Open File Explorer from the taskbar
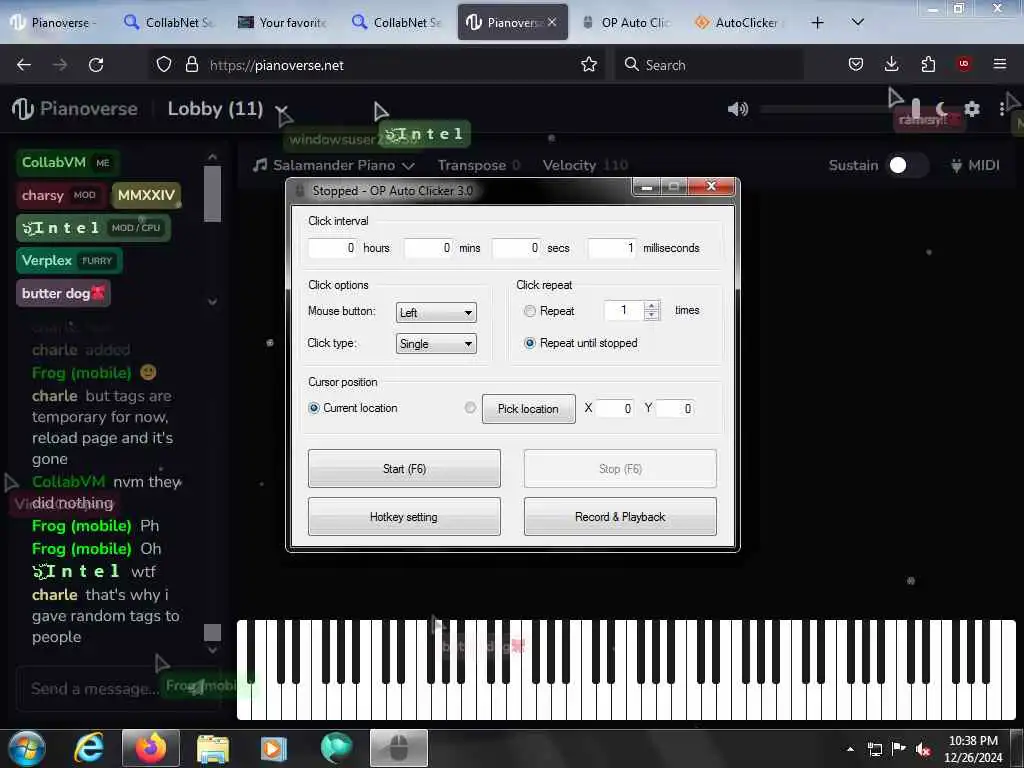 pos(212,748)
